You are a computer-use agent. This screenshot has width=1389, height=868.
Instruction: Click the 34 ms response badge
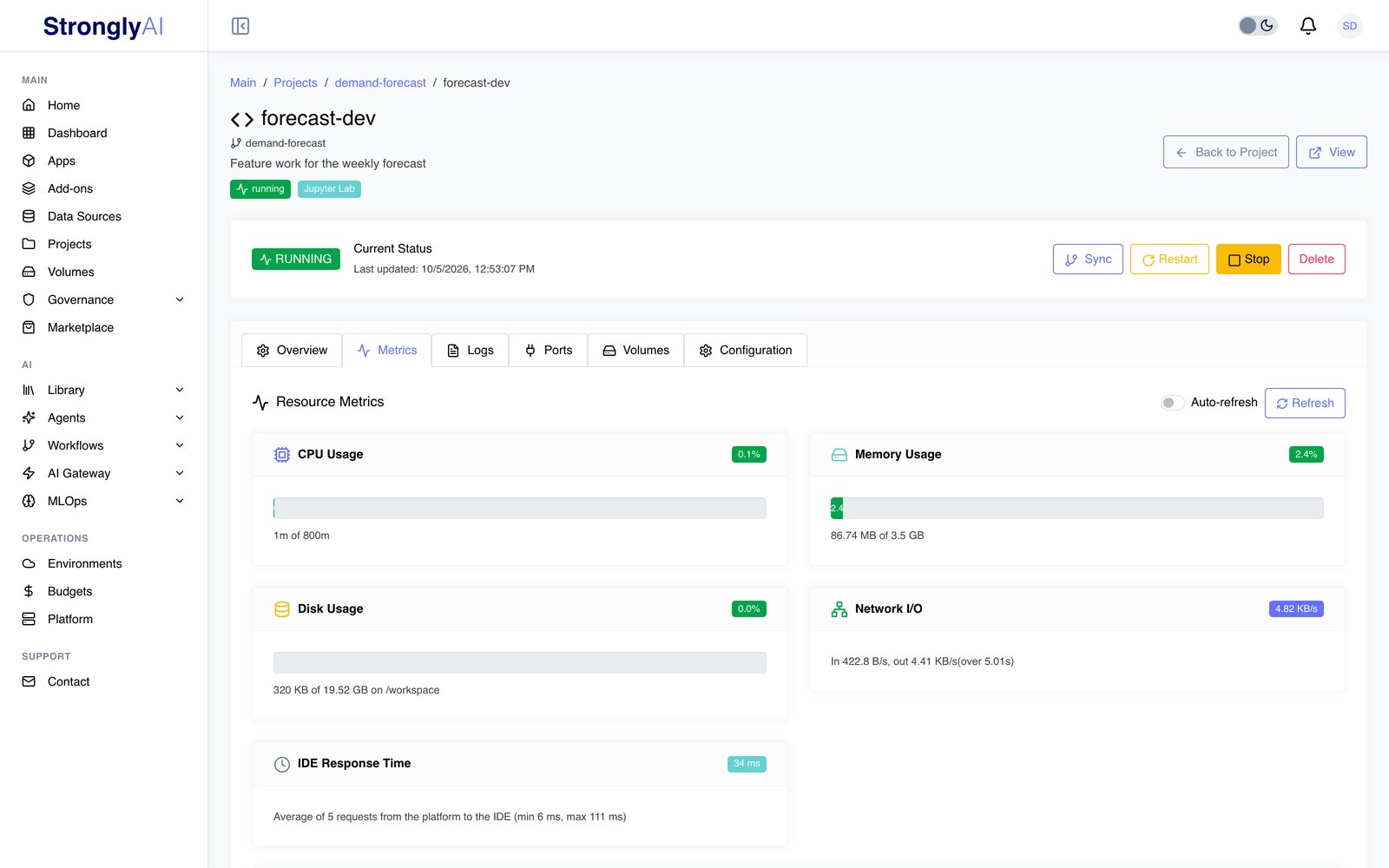pos(747,764)
